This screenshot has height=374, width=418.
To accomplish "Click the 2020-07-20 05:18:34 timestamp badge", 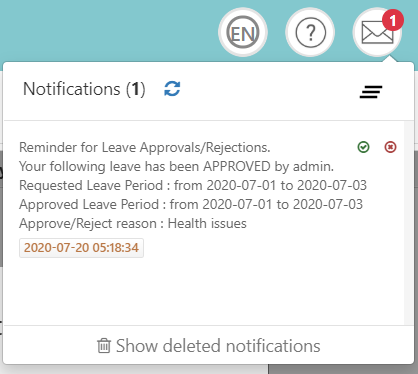I will (x=81, y=248).
